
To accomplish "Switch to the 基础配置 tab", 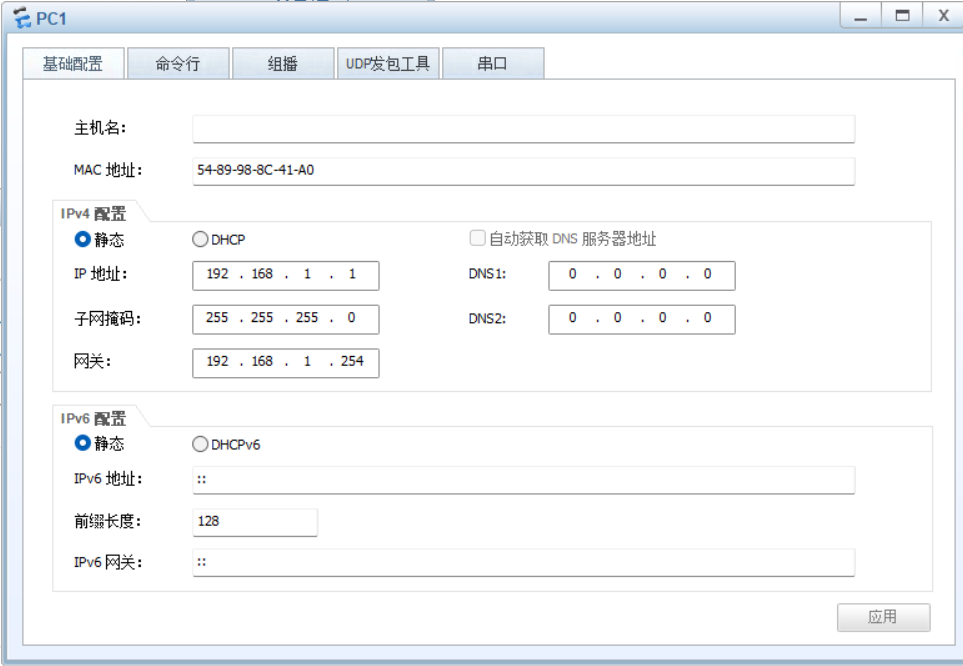I will point(74,63).
